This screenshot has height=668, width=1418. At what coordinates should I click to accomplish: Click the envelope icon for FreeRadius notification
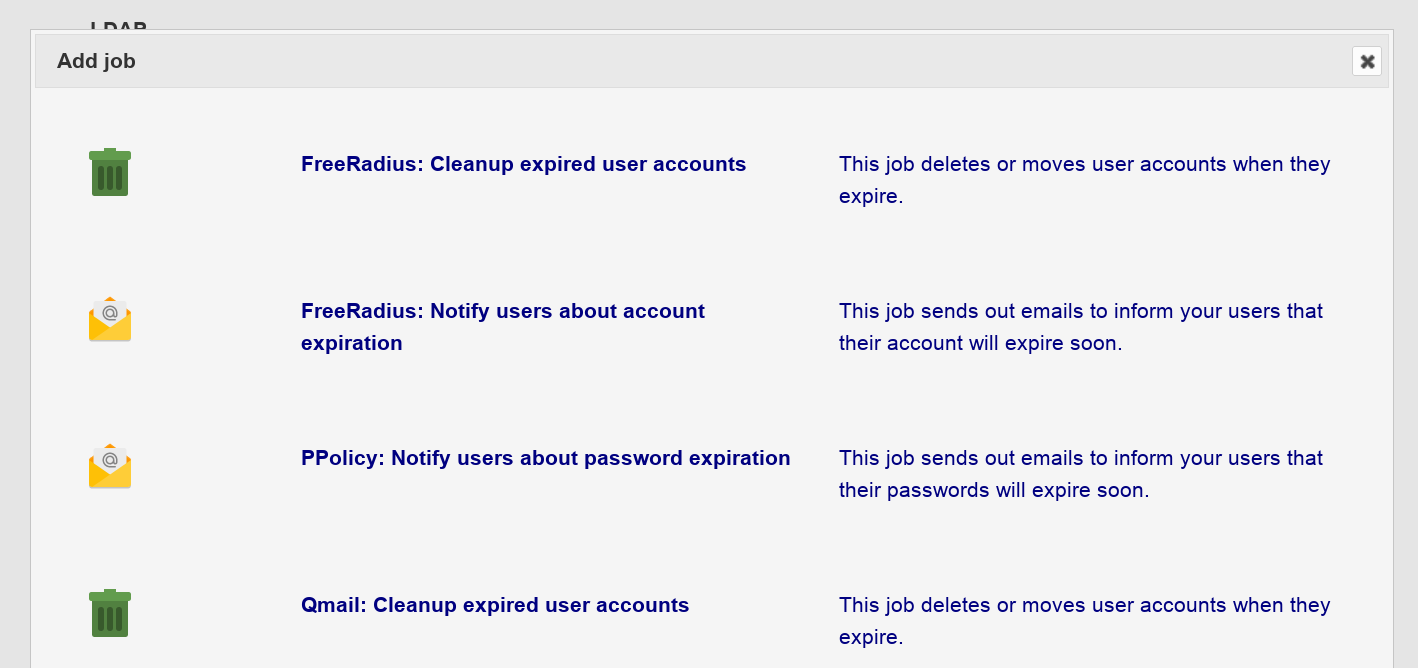pos(110,319)
